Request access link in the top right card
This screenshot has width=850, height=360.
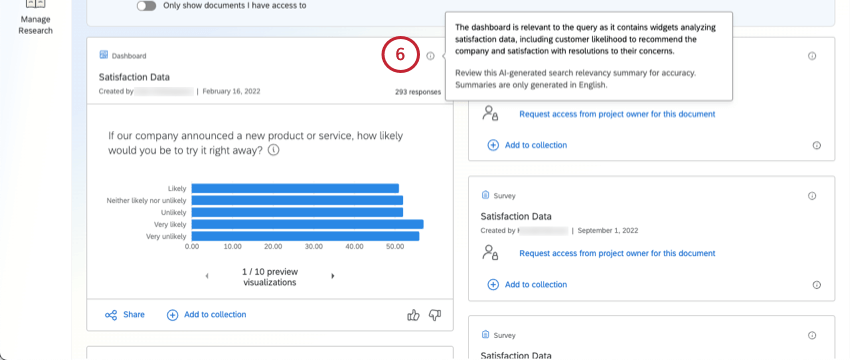click(x=617, y=114)
